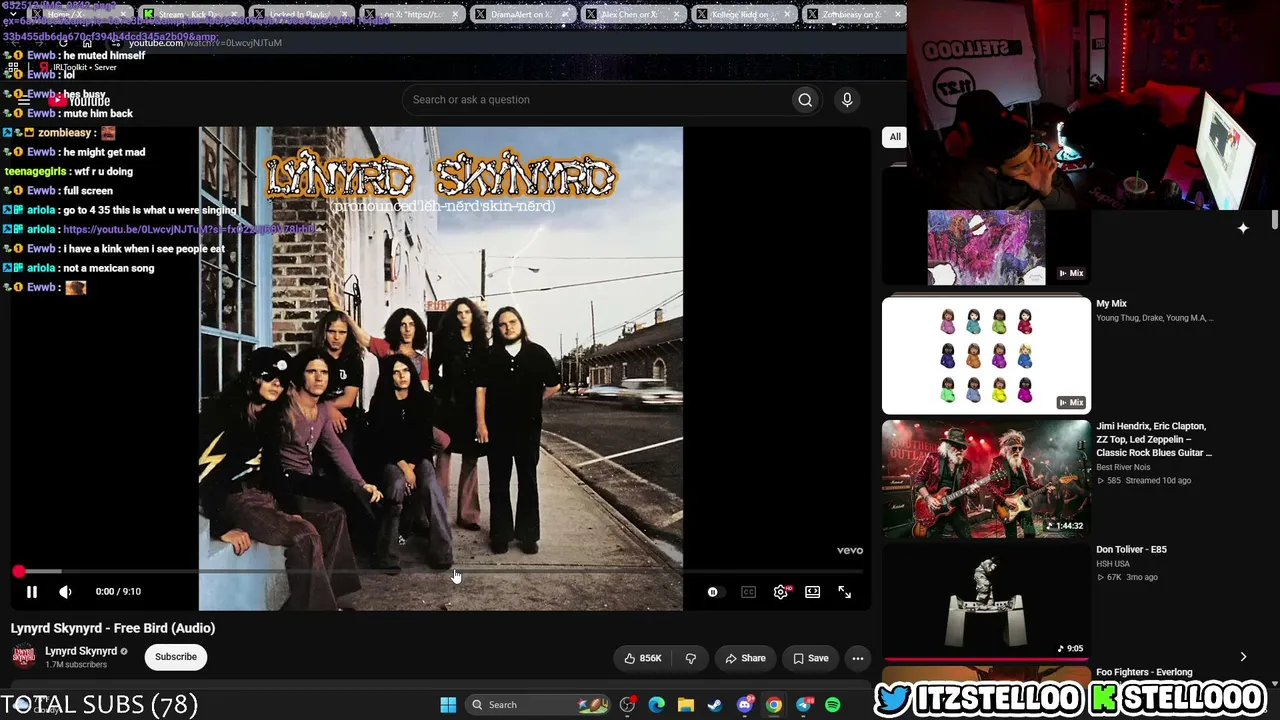Open Telegram from the taskbar
1280x720 pixels.
click(x=804, y=705)
